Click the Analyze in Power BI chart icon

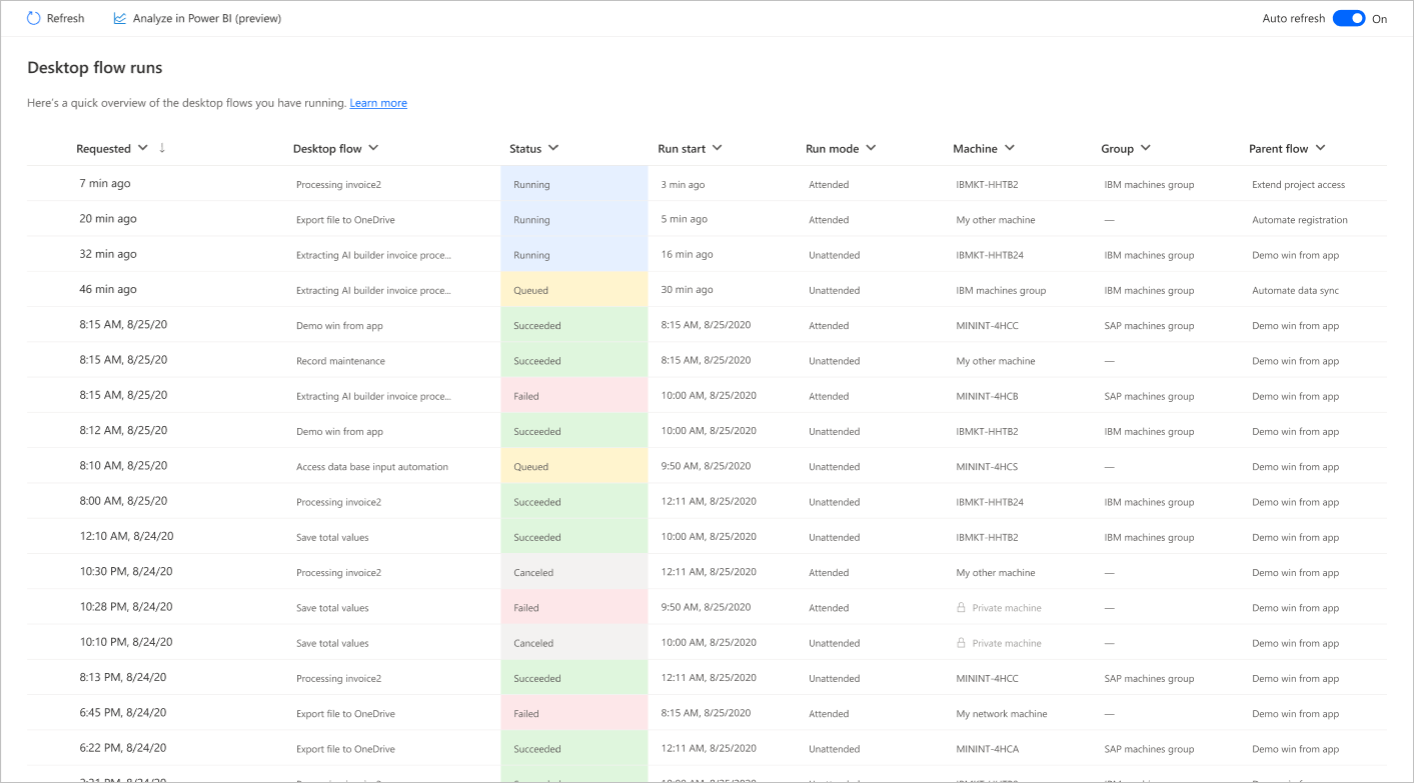point(120,18)
